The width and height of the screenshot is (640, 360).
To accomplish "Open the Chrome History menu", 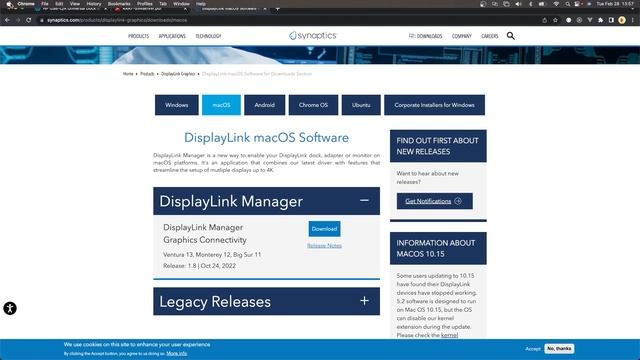I will pos(93,4).
